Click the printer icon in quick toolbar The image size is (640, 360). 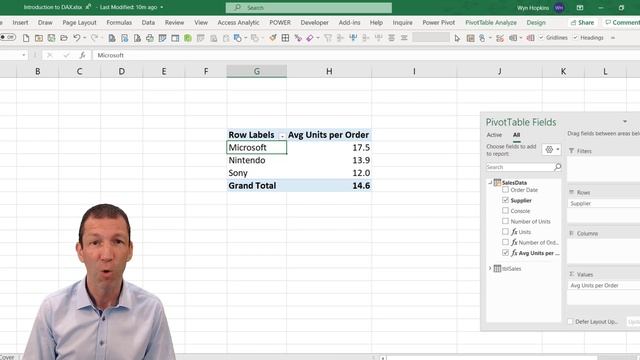click(150, 38)
